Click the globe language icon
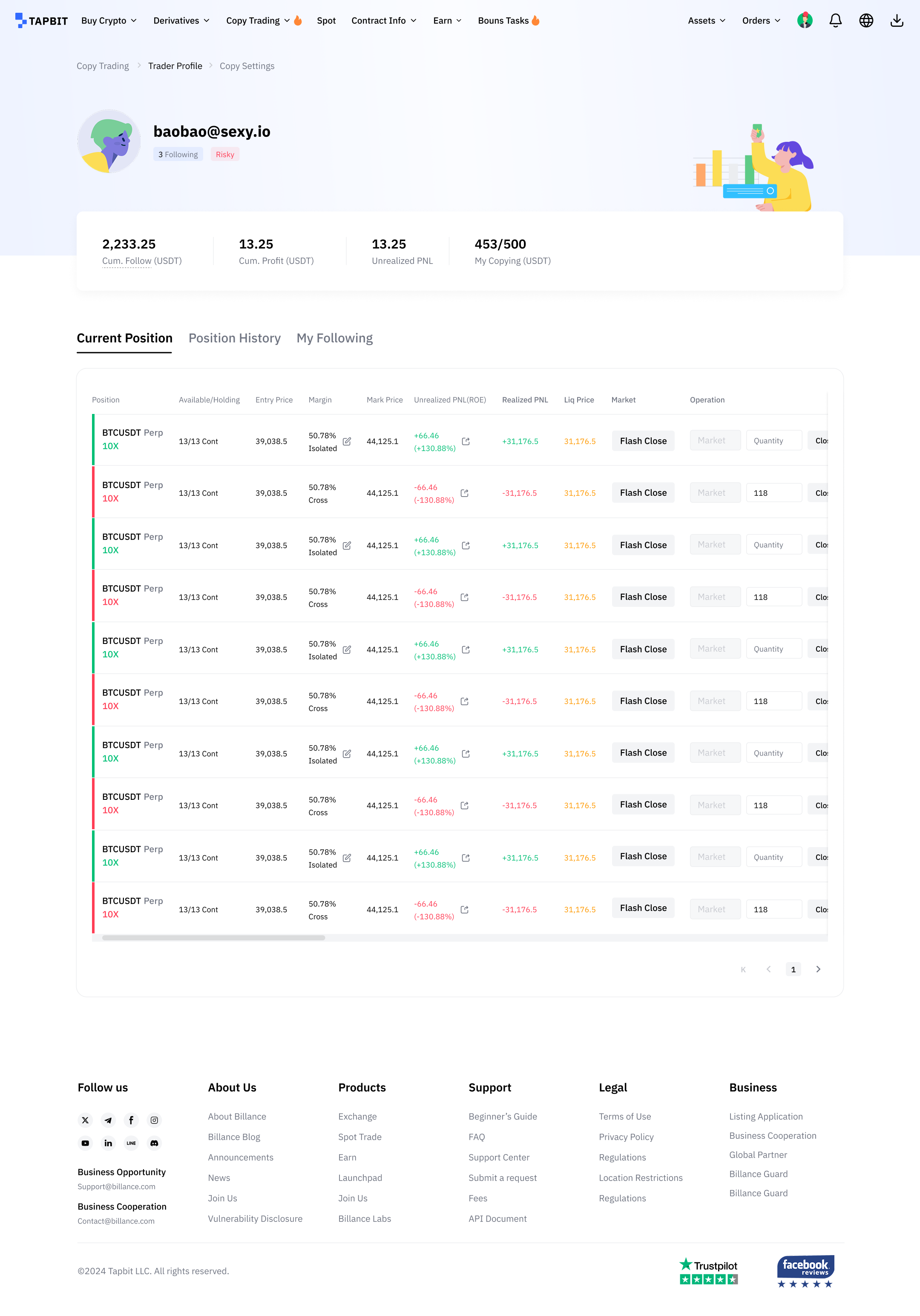 click(x=866, y=20)
